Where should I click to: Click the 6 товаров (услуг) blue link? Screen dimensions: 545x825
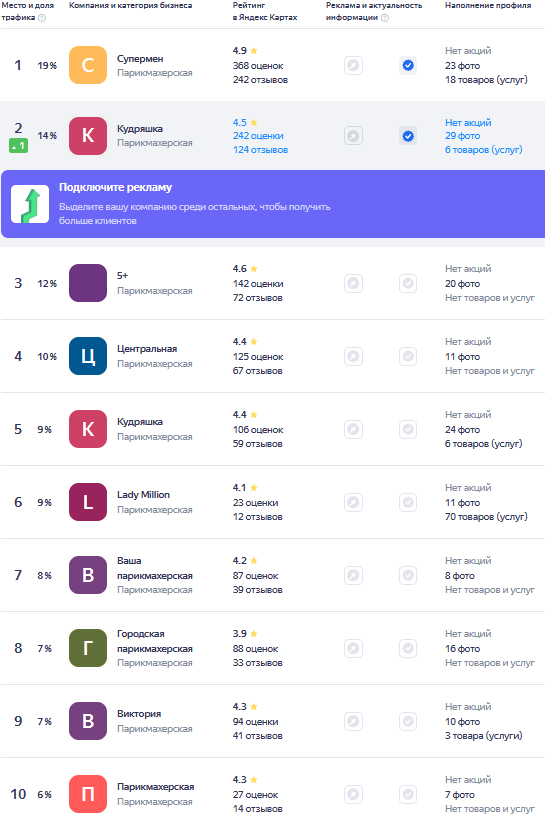tap(483, 150)
